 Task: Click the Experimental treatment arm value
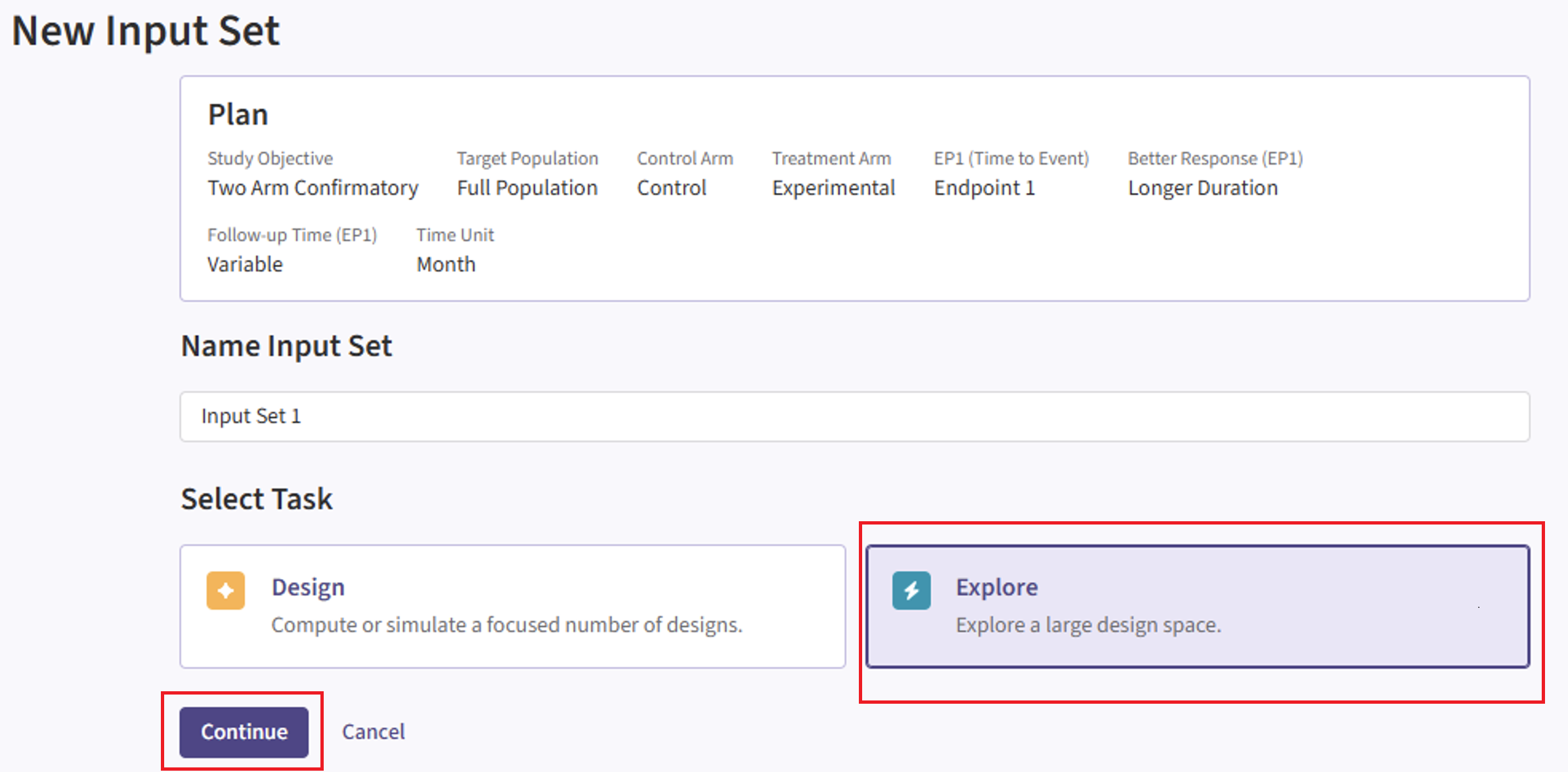(x=833, y=188)
